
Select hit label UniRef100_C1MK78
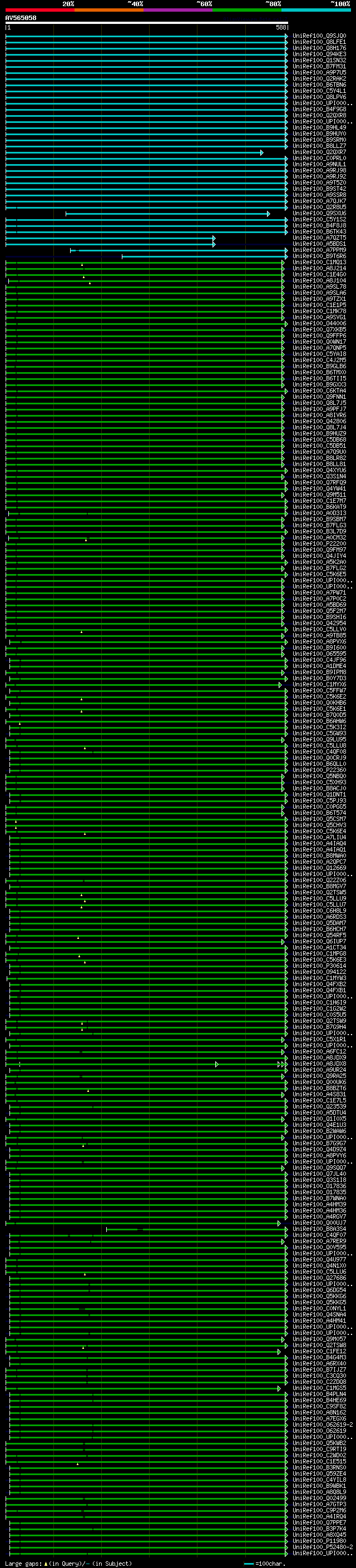[319, 311]
